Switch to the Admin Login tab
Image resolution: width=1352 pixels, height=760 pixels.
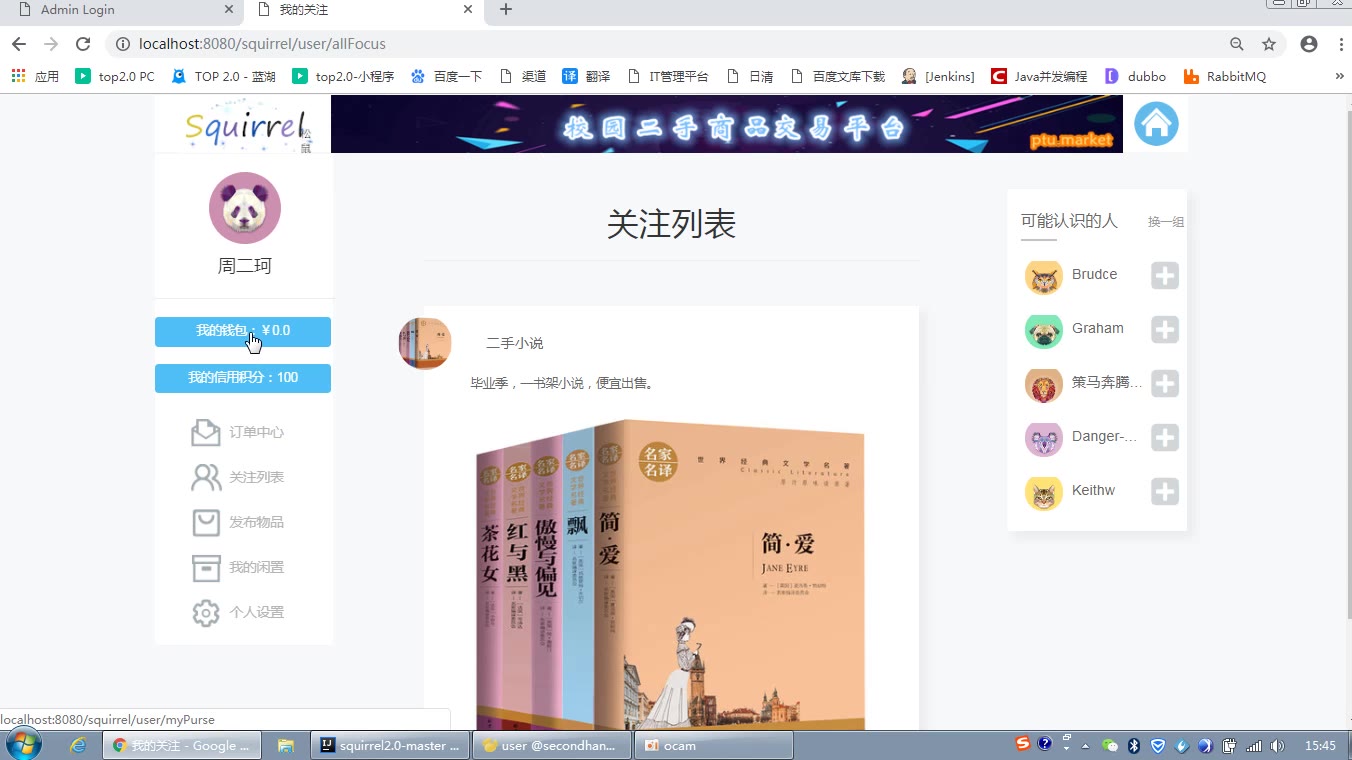[x=120, y=10]
